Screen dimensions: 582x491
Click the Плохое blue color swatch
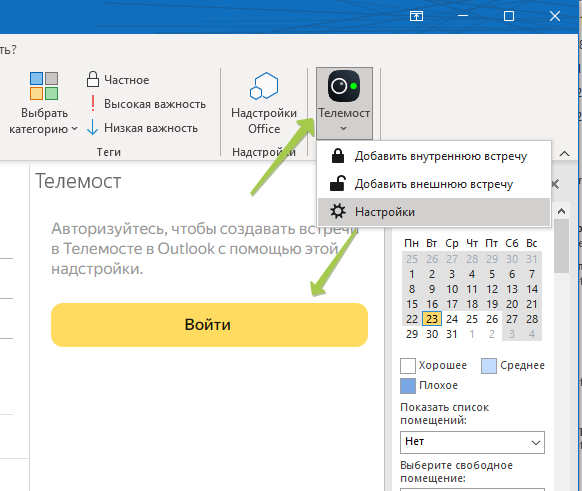[408, 386]
